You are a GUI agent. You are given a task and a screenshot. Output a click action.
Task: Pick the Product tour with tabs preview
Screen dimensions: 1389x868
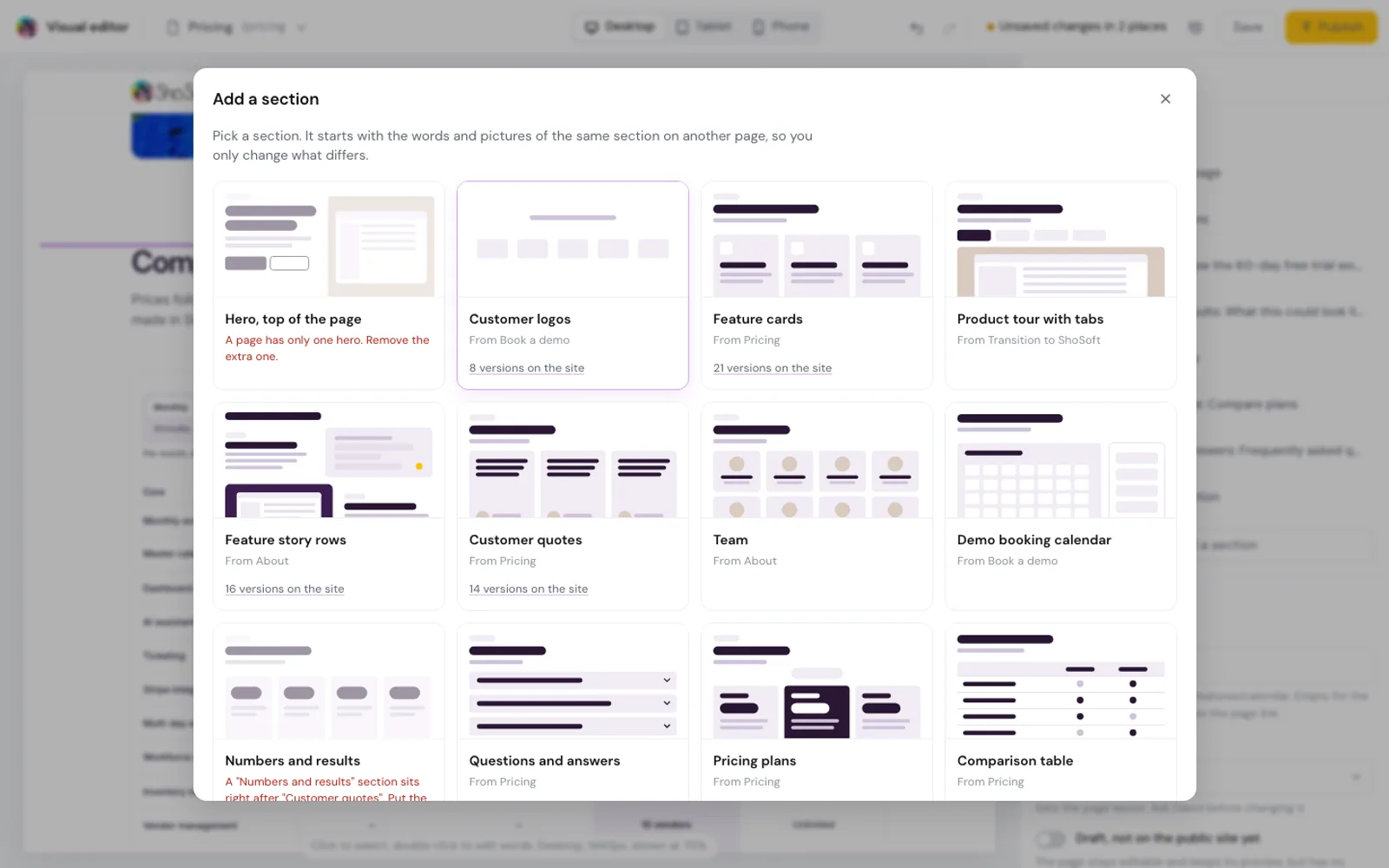(x=1061, y=240)
